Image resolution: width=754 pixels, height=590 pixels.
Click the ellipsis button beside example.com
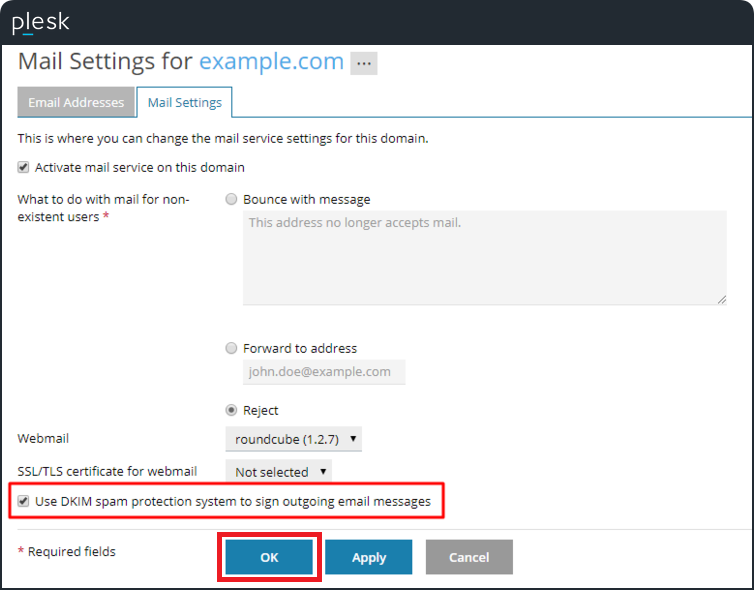click(363, 63)
